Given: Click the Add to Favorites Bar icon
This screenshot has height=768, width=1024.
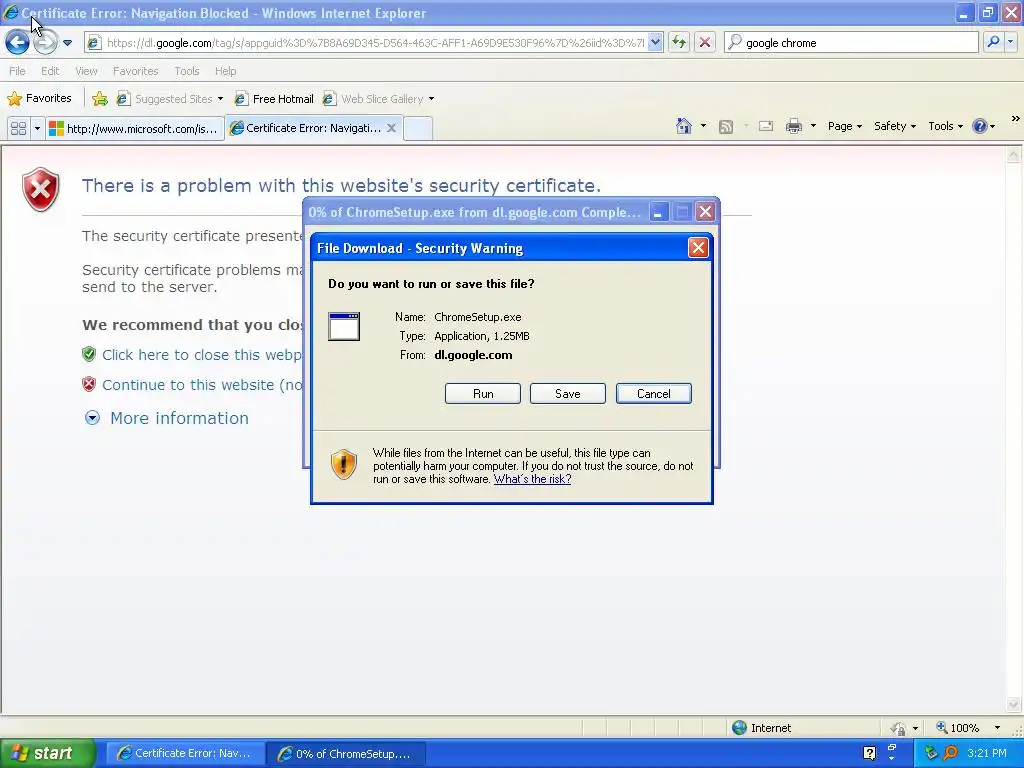Looking at the screenshot, I should pyautogui.click(x=99, y=99).
